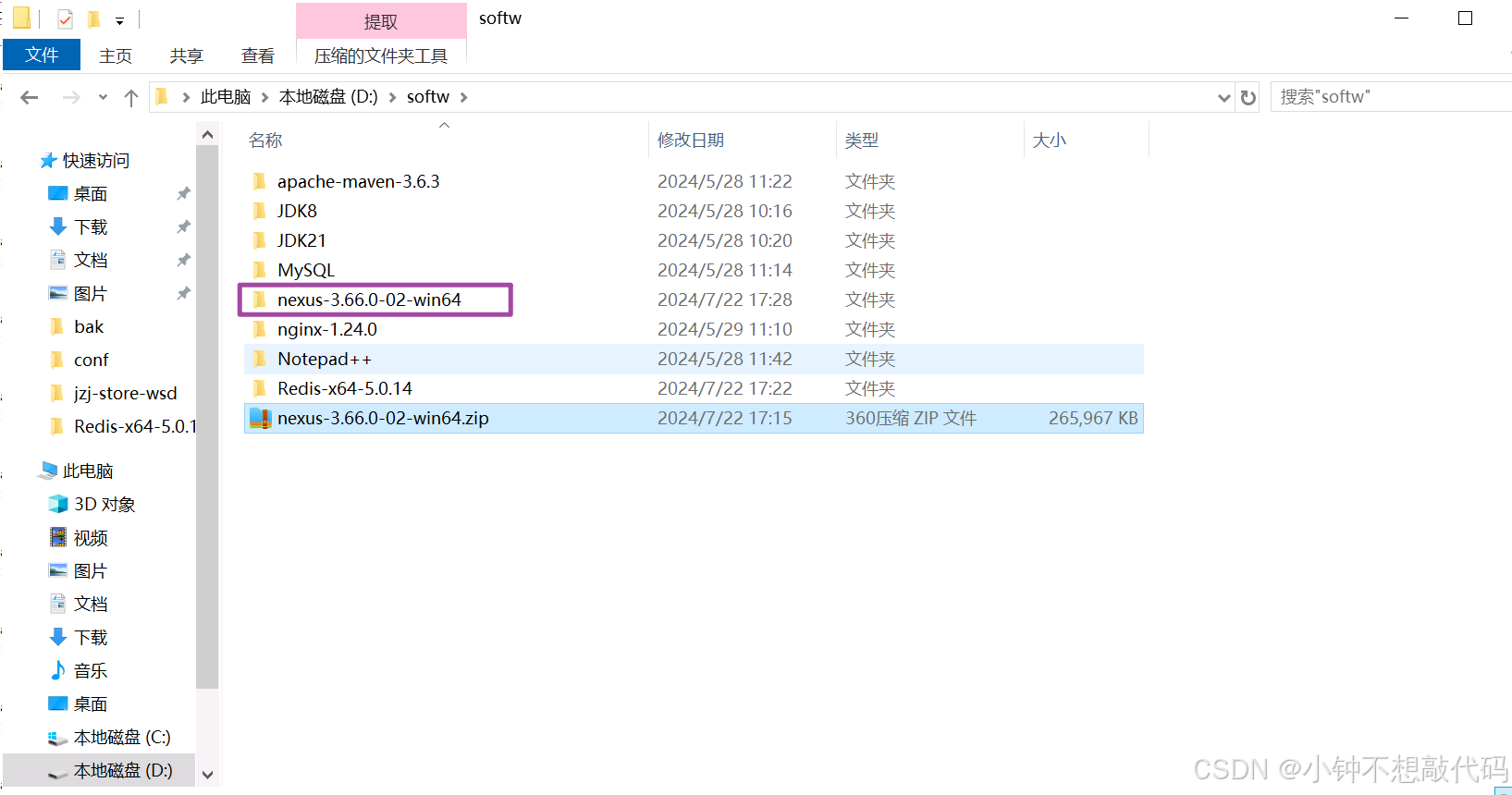Select the MySQL folder icon

click(260, 270)
